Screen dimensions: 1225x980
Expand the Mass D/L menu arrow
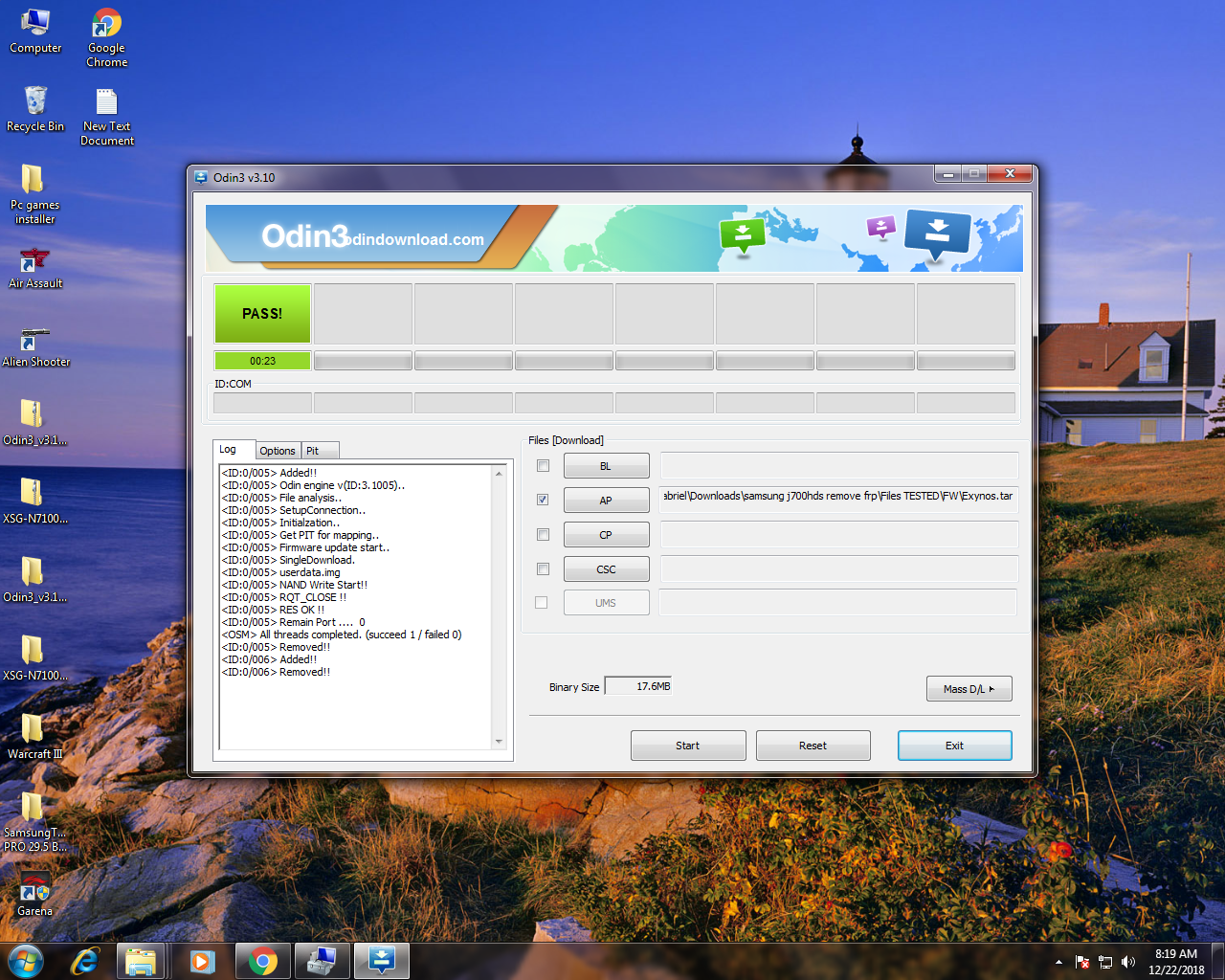click(x=991, y=689)
